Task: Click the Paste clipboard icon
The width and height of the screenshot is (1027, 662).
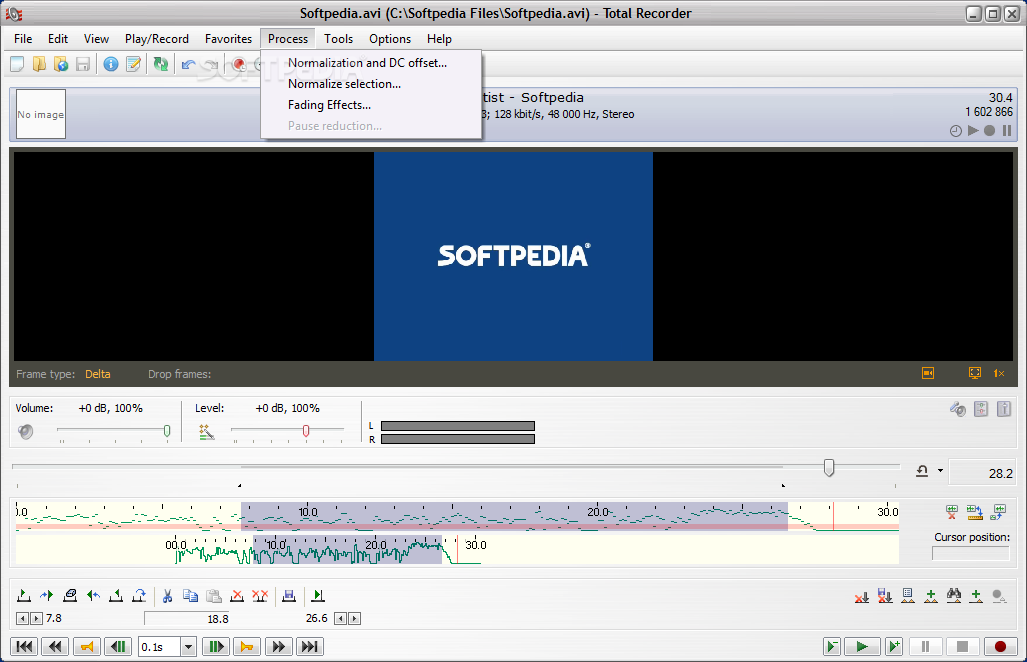Action: [214, 595]
